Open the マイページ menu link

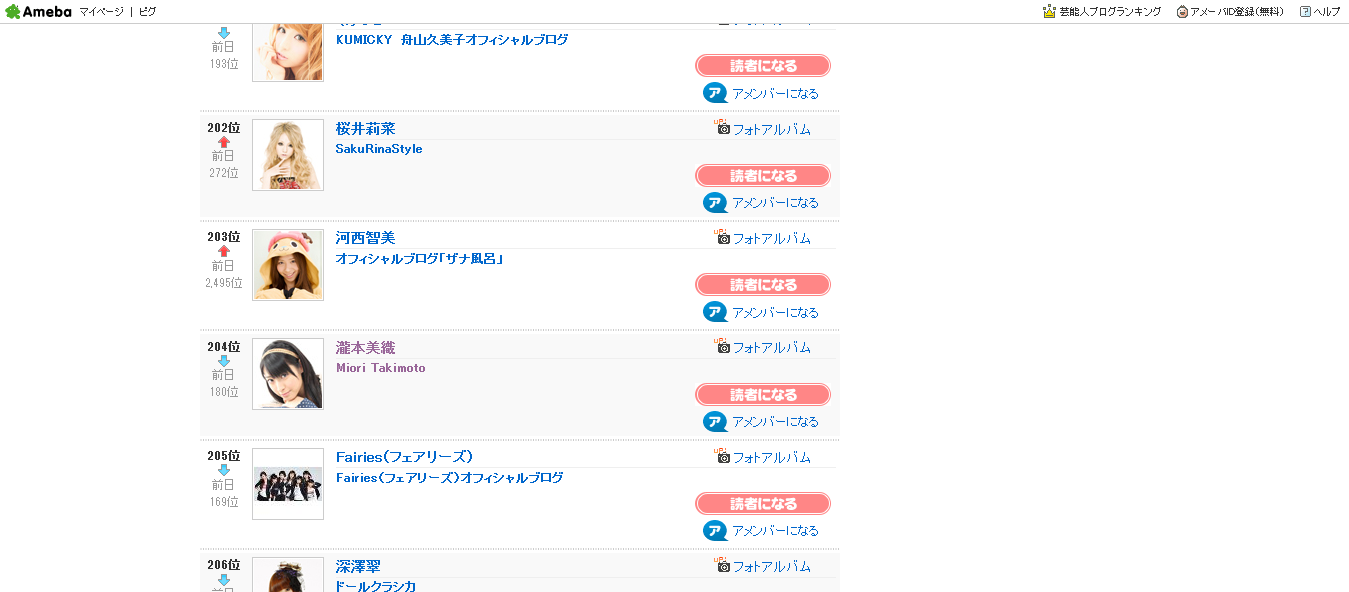click(x=101, y=11)
